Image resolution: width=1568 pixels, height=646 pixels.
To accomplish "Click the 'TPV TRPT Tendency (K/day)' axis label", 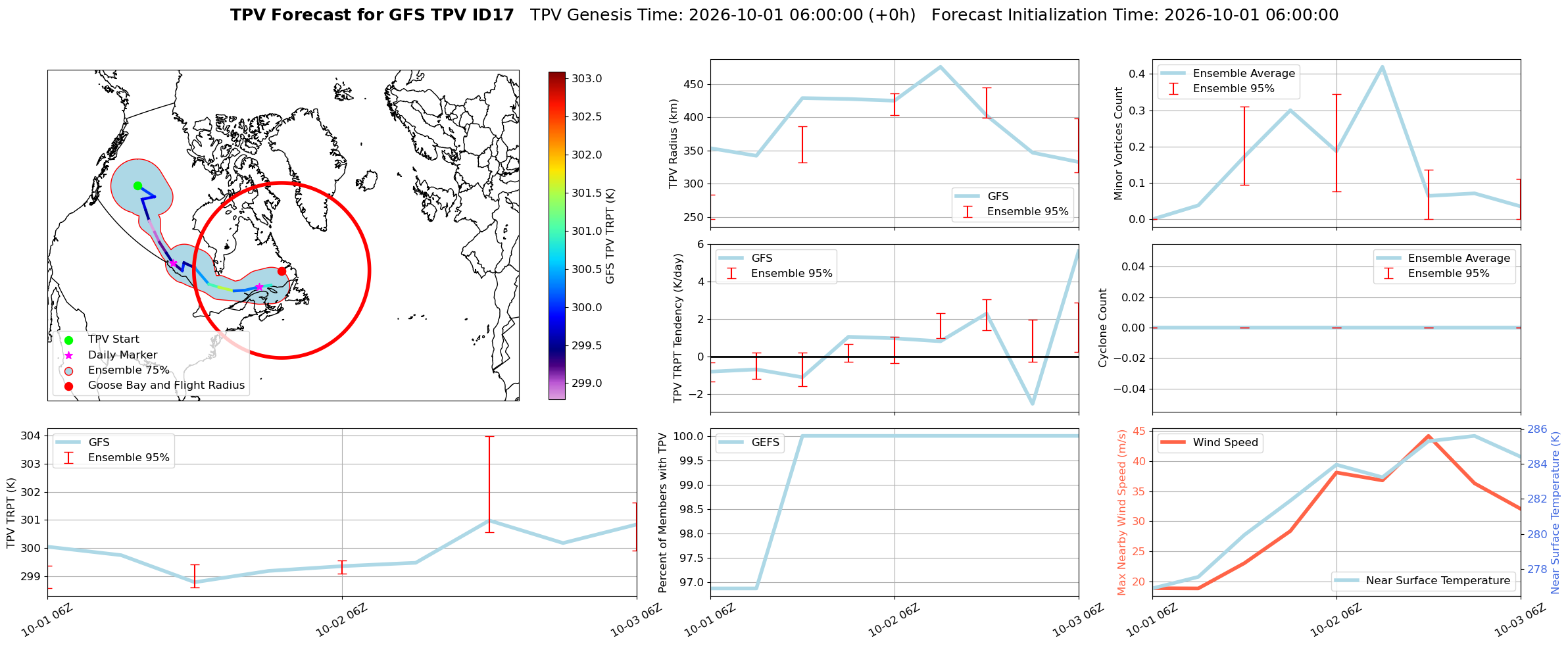I will pos(678,328).
